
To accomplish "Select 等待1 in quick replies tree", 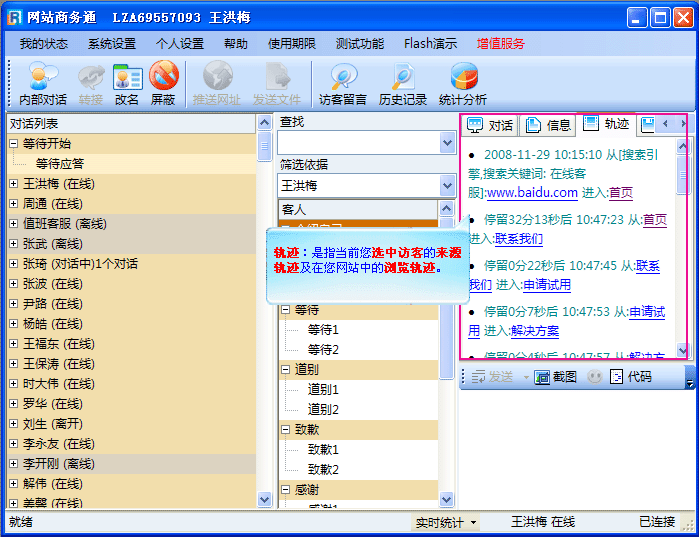I will point(323,330).
